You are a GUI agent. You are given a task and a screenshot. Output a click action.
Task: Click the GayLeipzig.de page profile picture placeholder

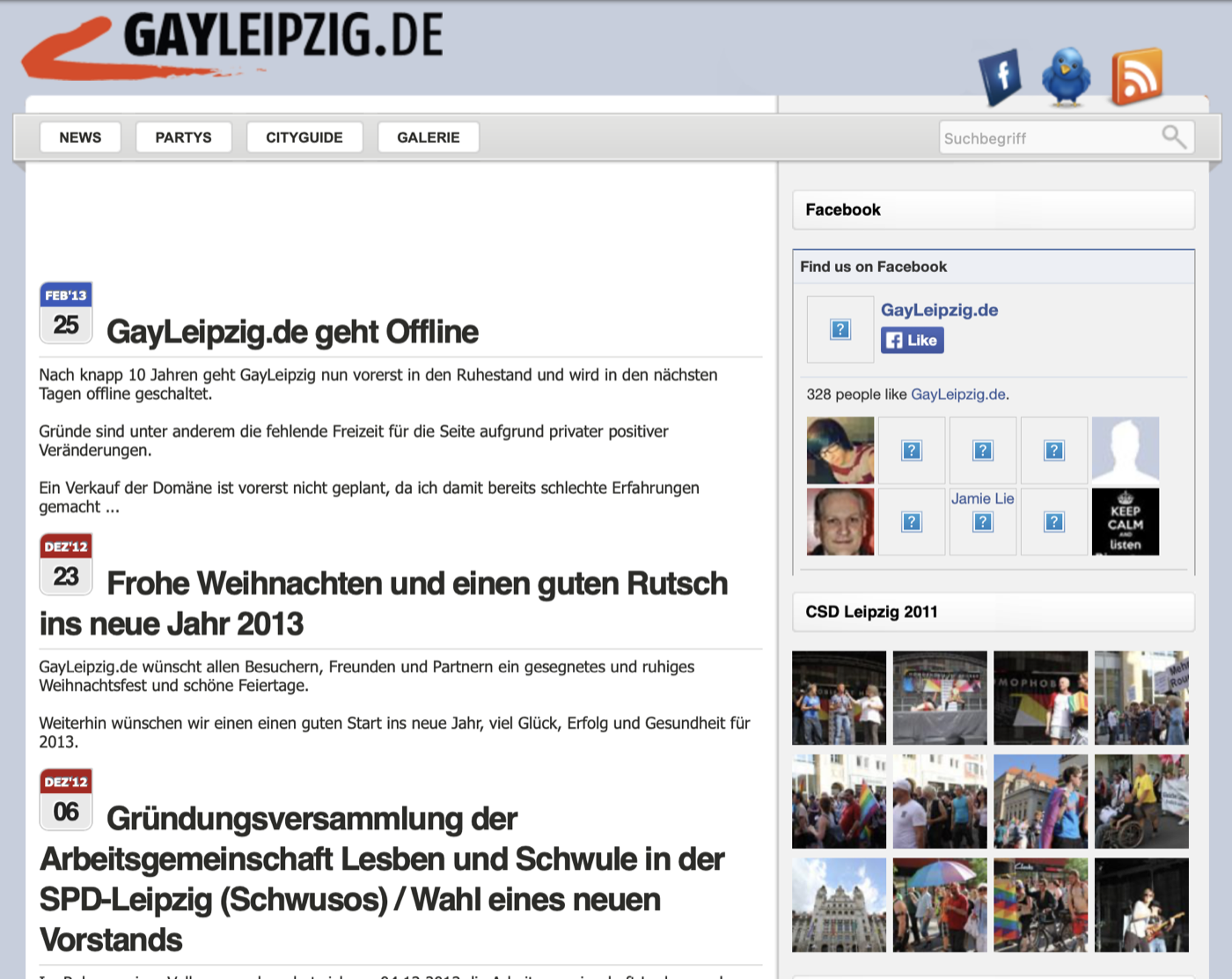(x=840, y=329)
